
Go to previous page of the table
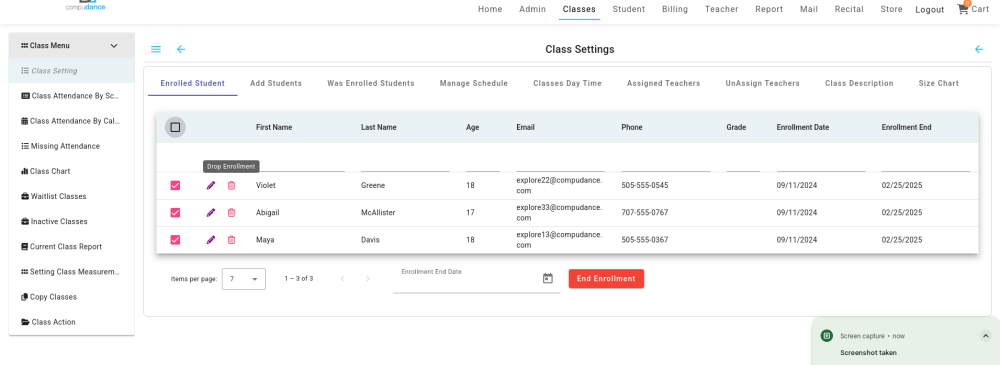point(343,279)
